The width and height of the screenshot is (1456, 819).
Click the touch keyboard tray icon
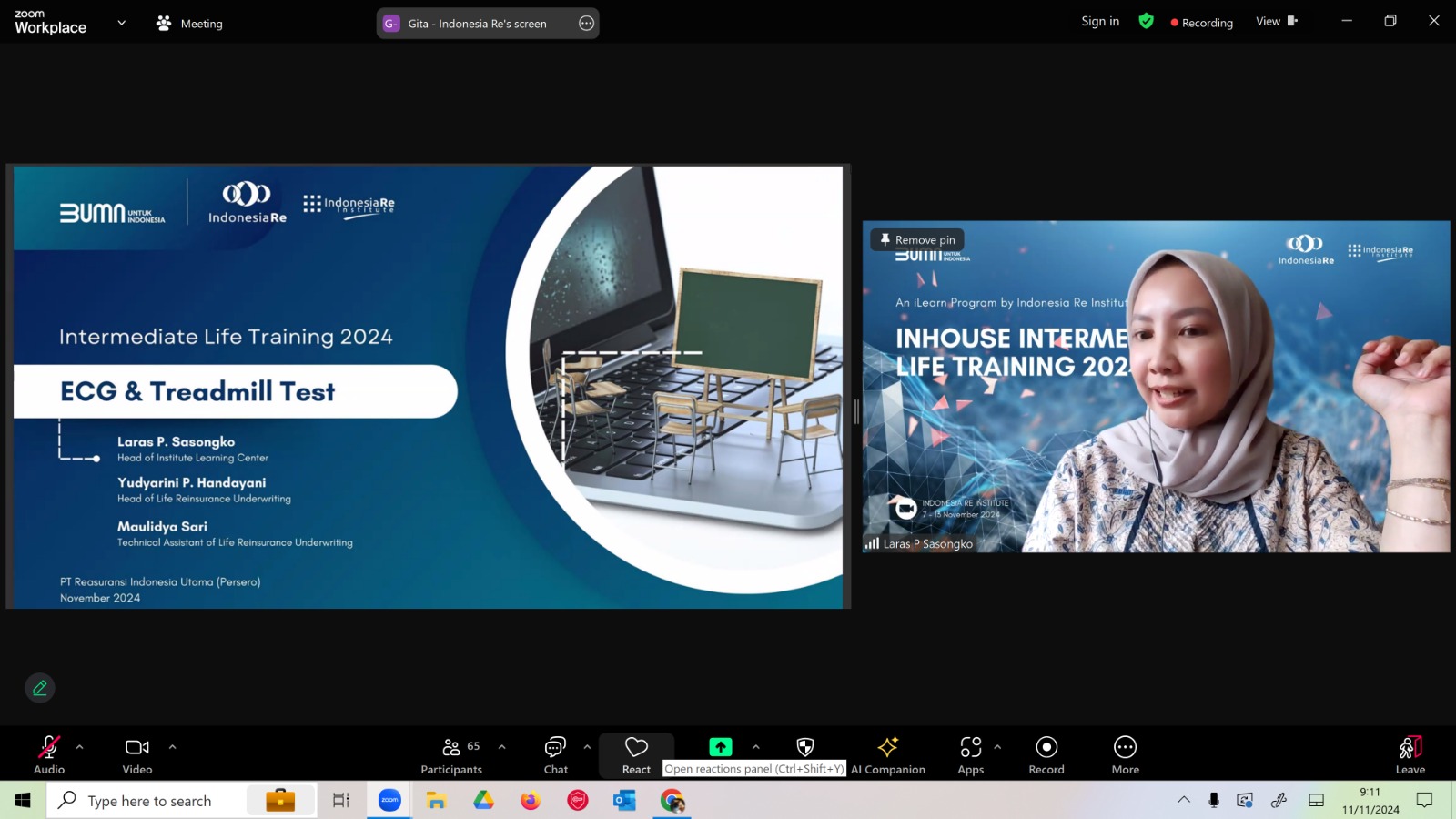pyautogui.click(x=1316, y=800)
